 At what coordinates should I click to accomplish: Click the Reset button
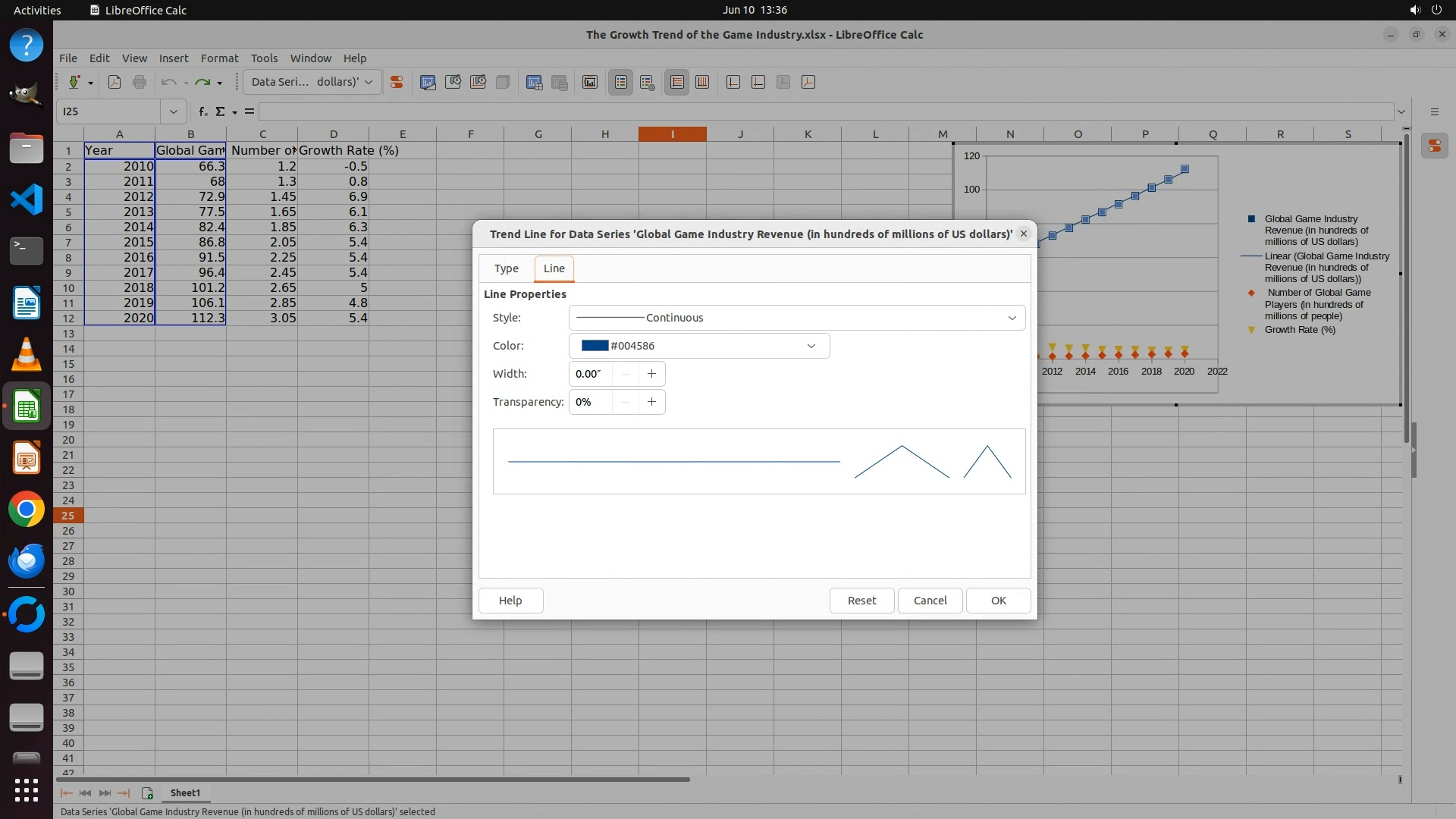[861, 600]
